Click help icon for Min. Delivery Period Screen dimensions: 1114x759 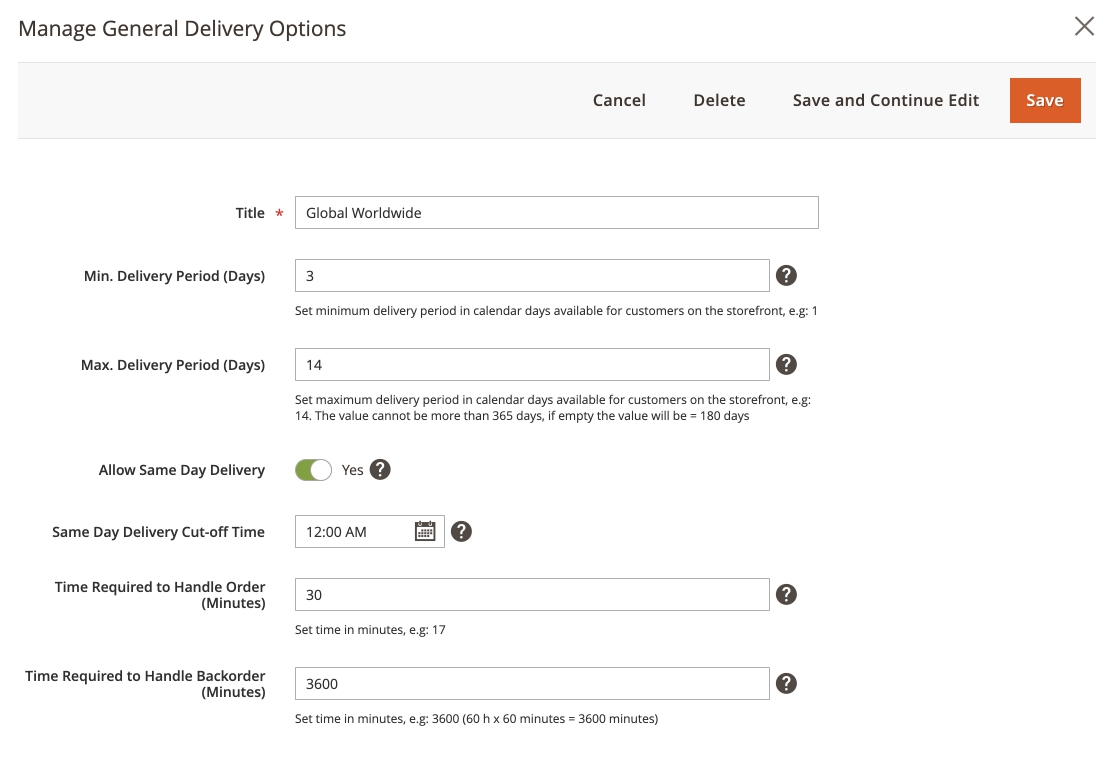pyautogui.click(x=787, y=276)
